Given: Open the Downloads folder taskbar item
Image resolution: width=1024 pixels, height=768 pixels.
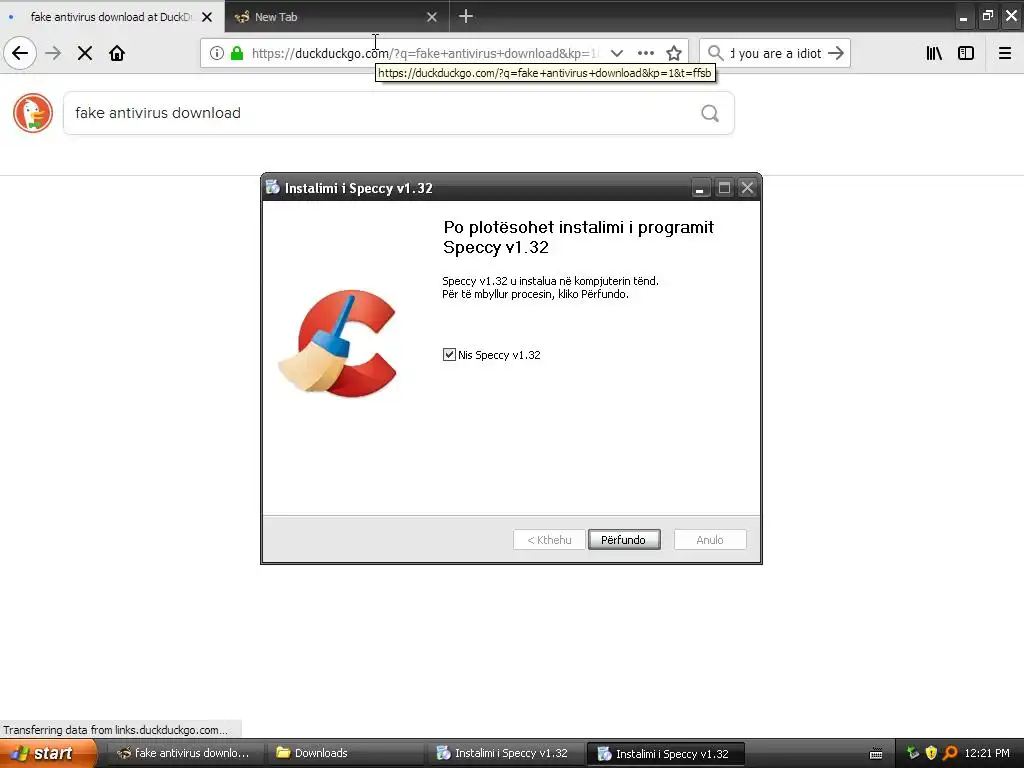Looking at the screenshot, I should point(346,753).
